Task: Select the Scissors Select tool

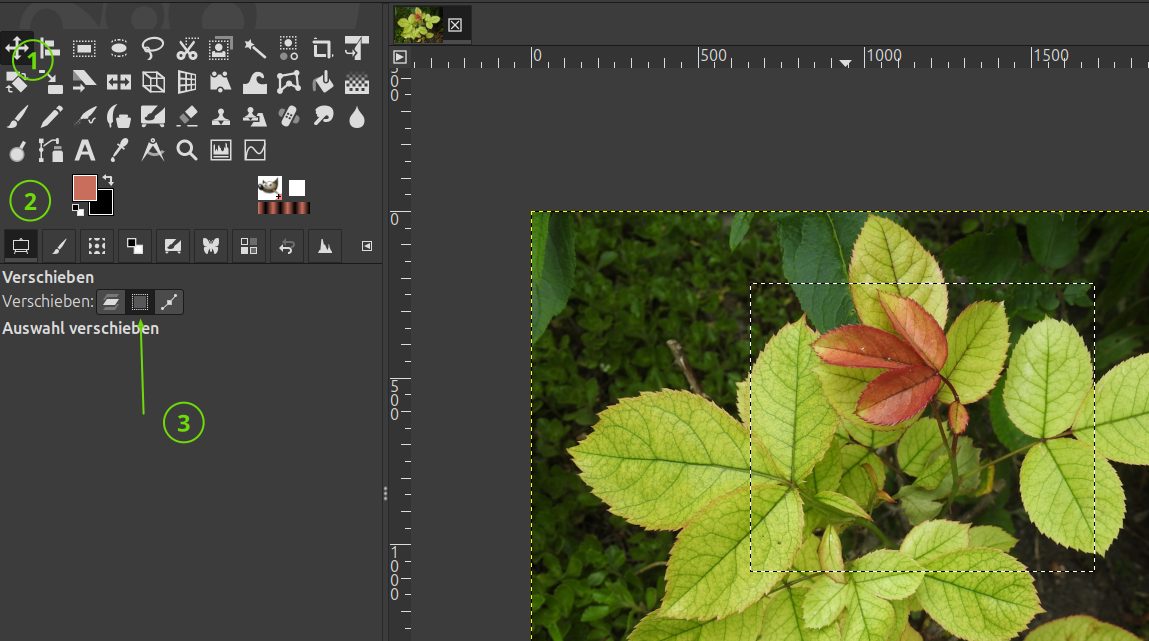Action: [x=187, y=49]
